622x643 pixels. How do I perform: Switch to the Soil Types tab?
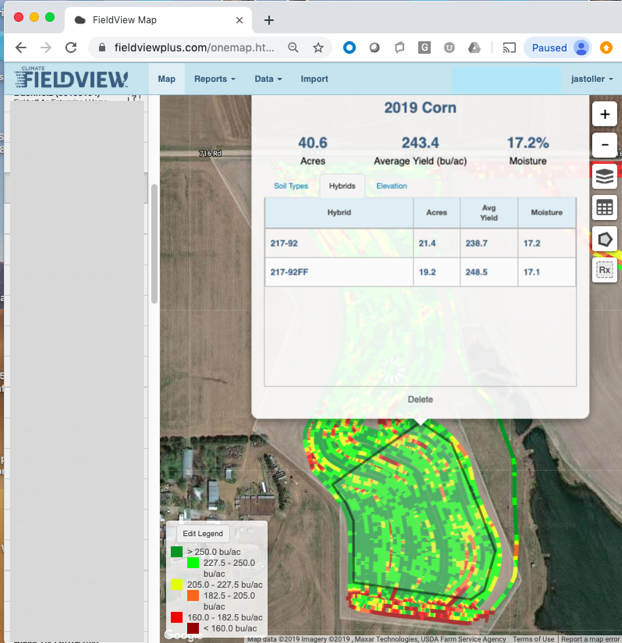291,186
